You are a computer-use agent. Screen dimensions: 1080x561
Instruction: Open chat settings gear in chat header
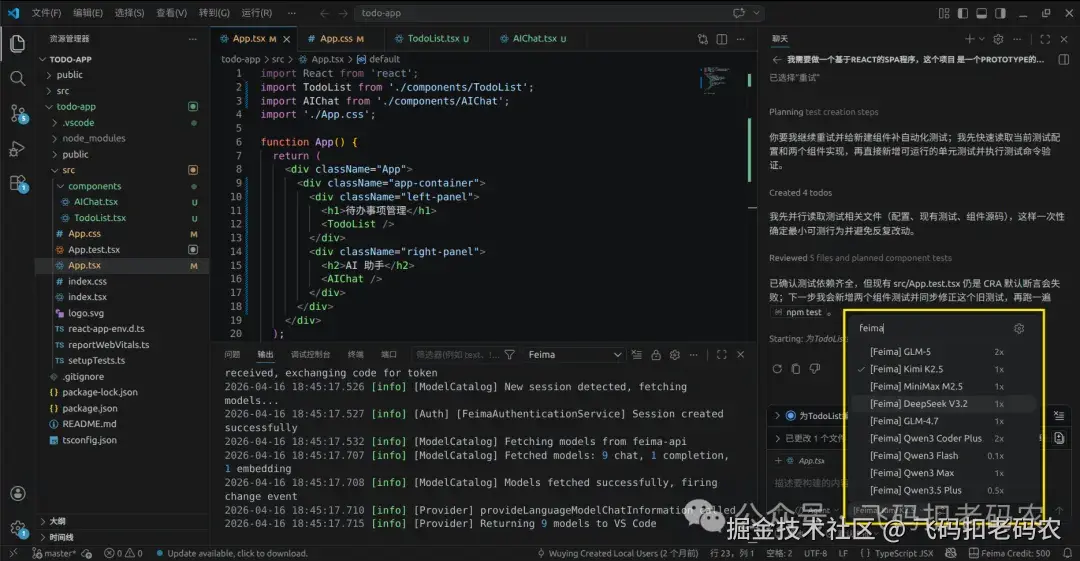tap(998, 39)
